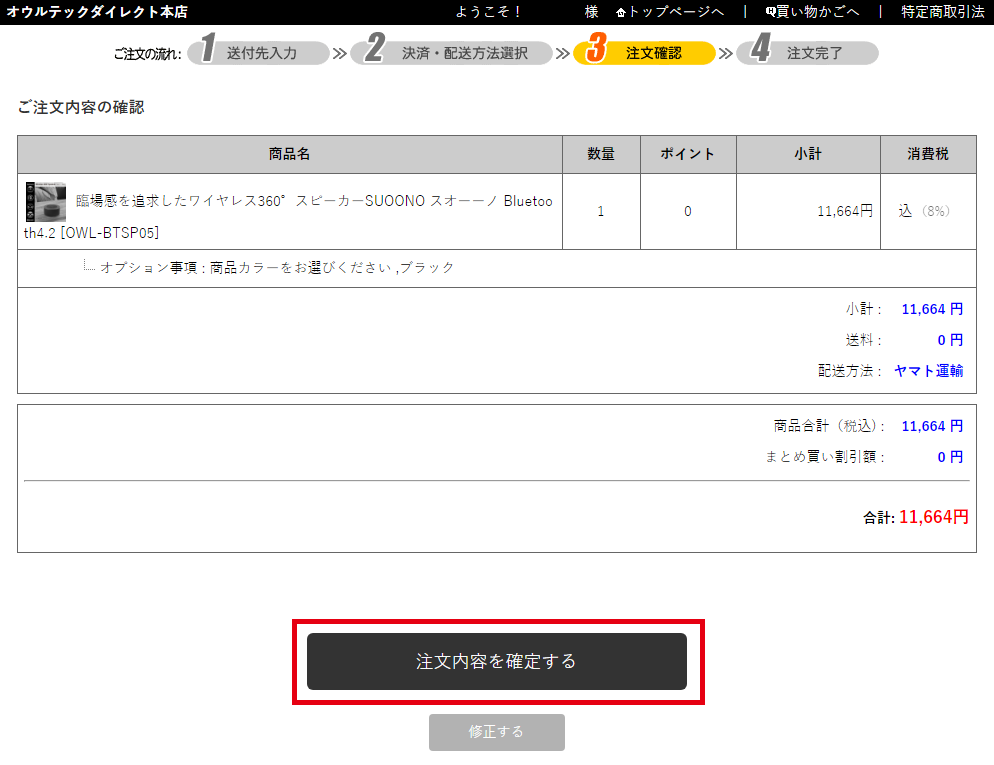The image size is (994, 765).
Task: Click the オウルテックダイレクト本店 store title
Action: (97, 12)
